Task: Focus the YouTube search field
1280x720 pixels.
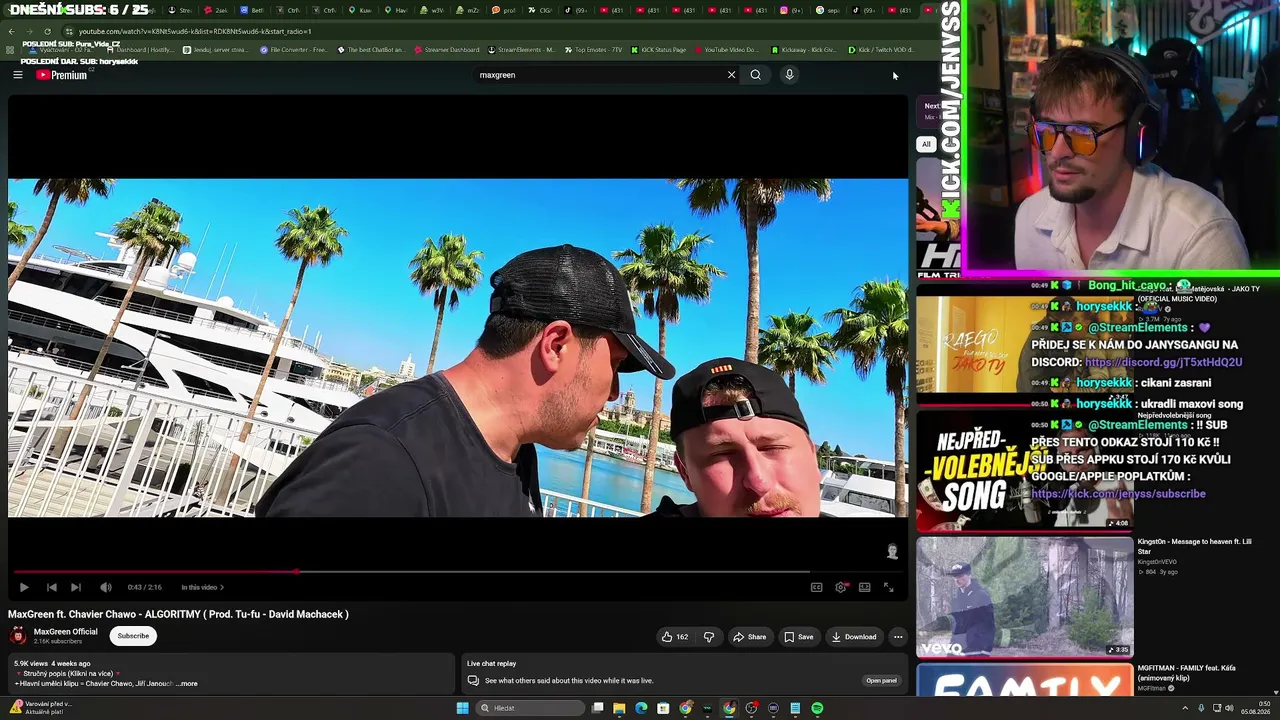Action: (x=600, y=75)
